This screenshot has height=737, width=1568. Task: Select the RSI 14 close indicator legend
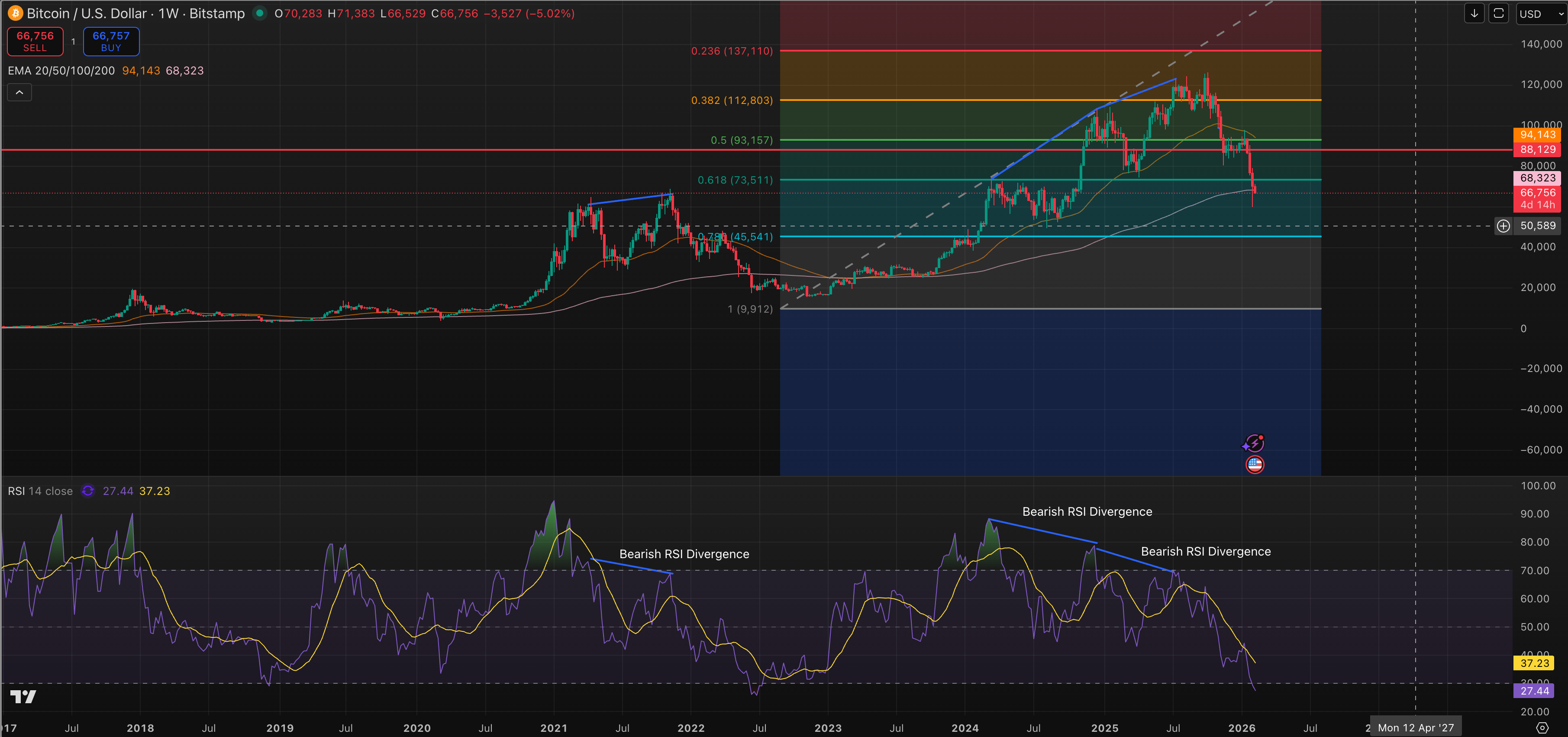coord(40,491)
